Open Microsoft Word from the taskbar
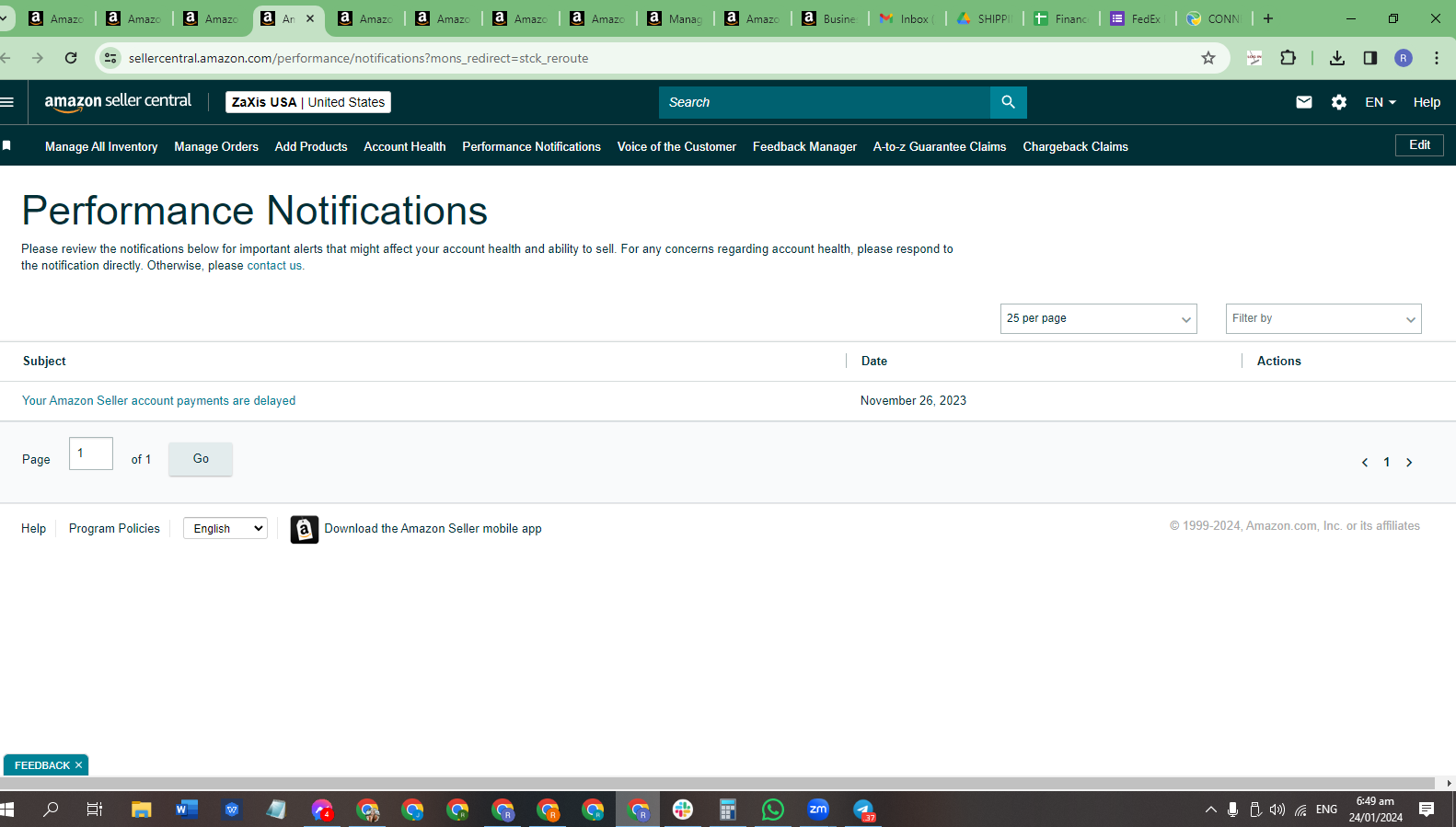 coord(187,810)
